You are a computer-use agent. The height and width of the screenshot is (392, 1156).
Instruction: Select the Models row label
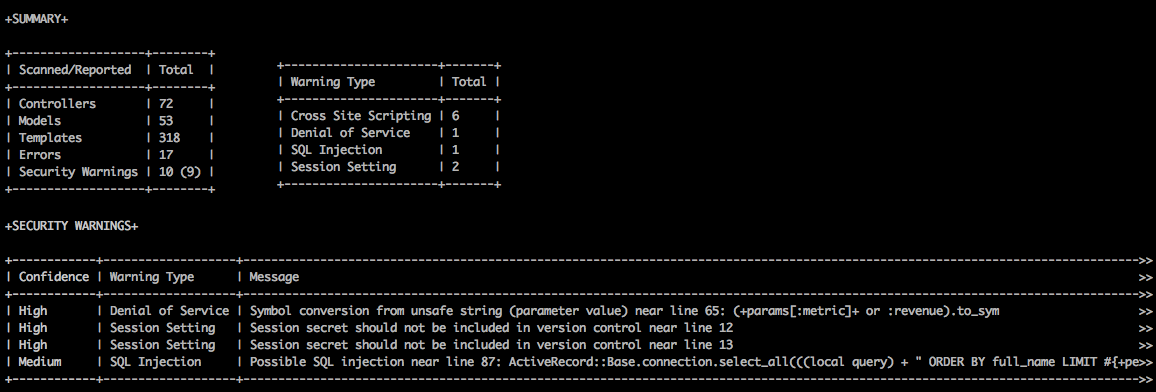click(40, 121)
